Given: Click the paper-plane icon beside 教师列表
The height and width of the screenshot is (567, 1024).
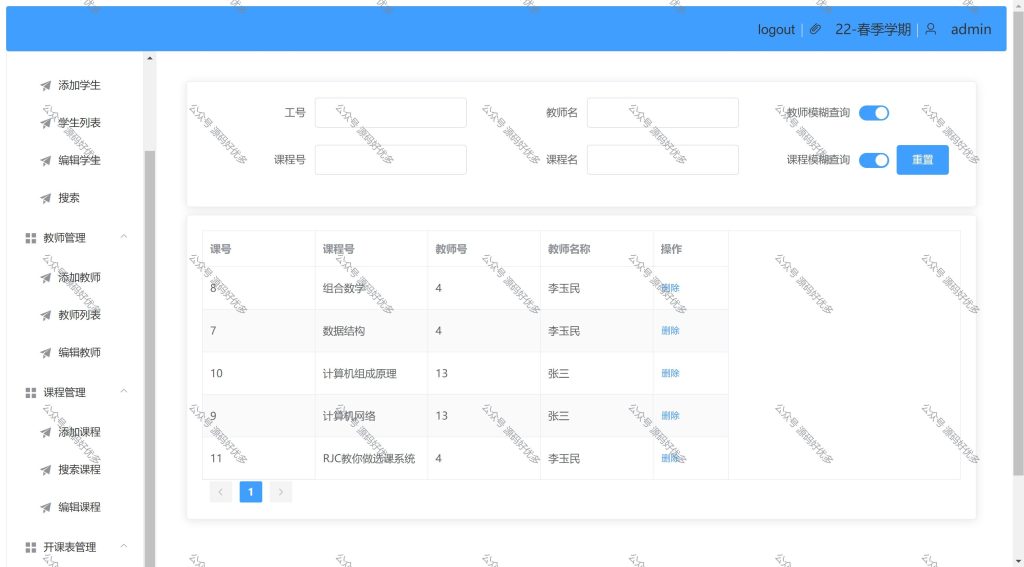Looking at the screenshot, I should coord(46,316).
